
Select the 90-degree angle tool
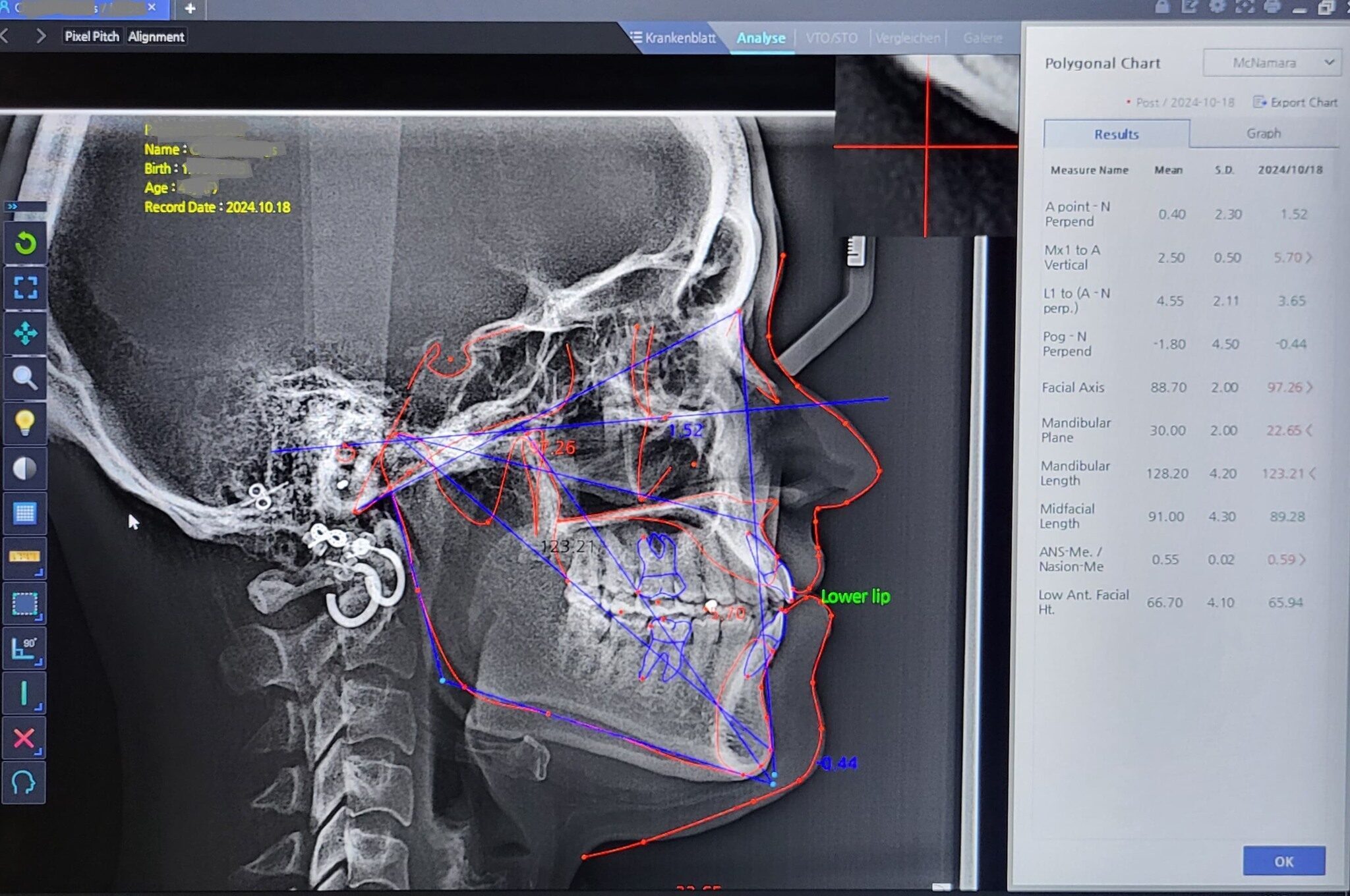click(x=25, y=647)
